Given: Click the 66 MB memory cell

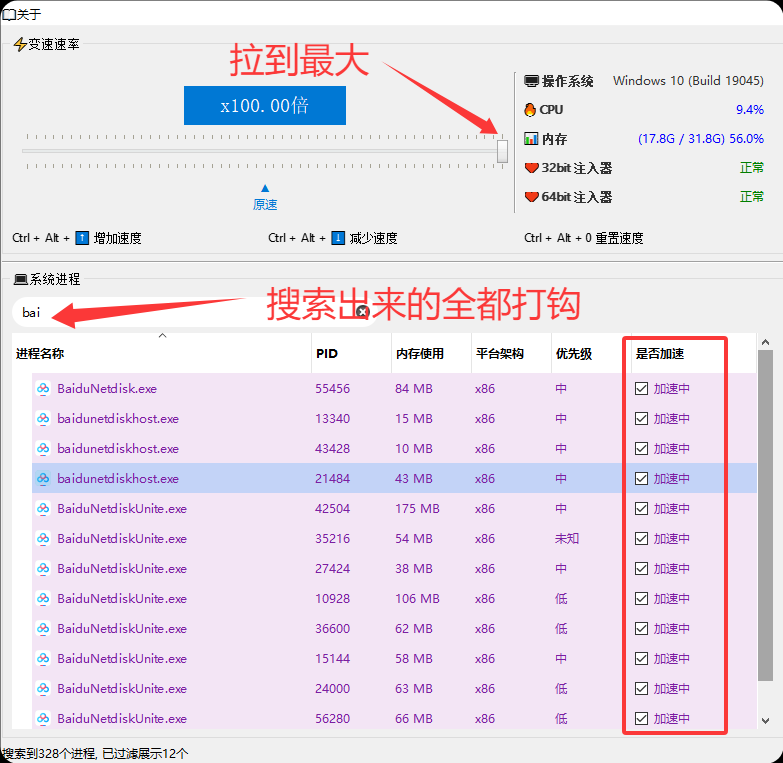Looking at the screenshot, I should pos(413,718).
